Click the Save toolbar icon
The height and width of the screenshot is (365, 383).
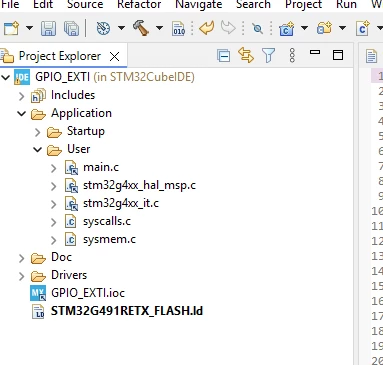coord(48,28)
